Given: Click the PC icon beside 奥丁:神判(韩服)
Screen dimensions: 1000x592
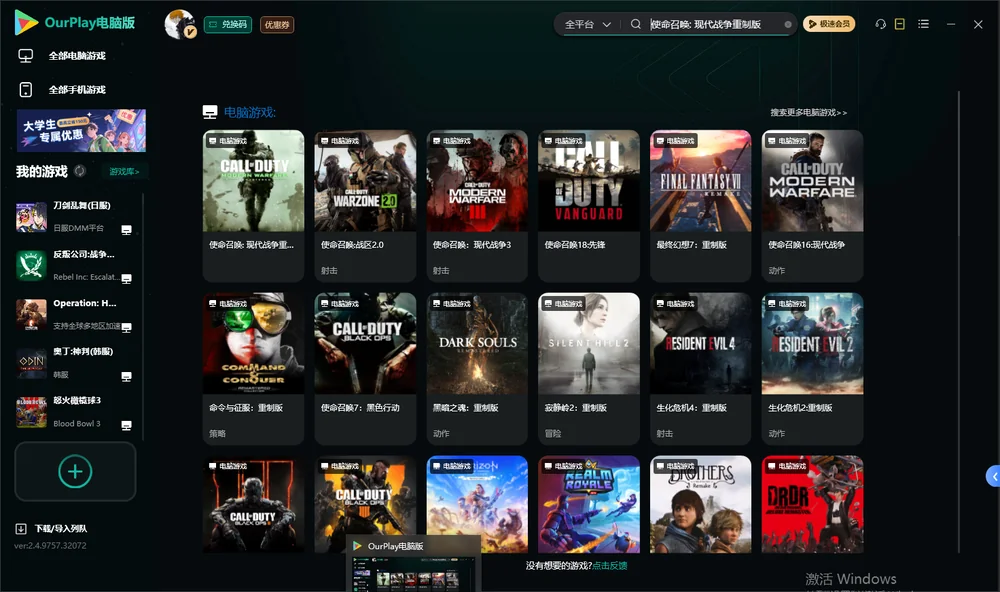Looking at the screenshot, I should [126, 376].
